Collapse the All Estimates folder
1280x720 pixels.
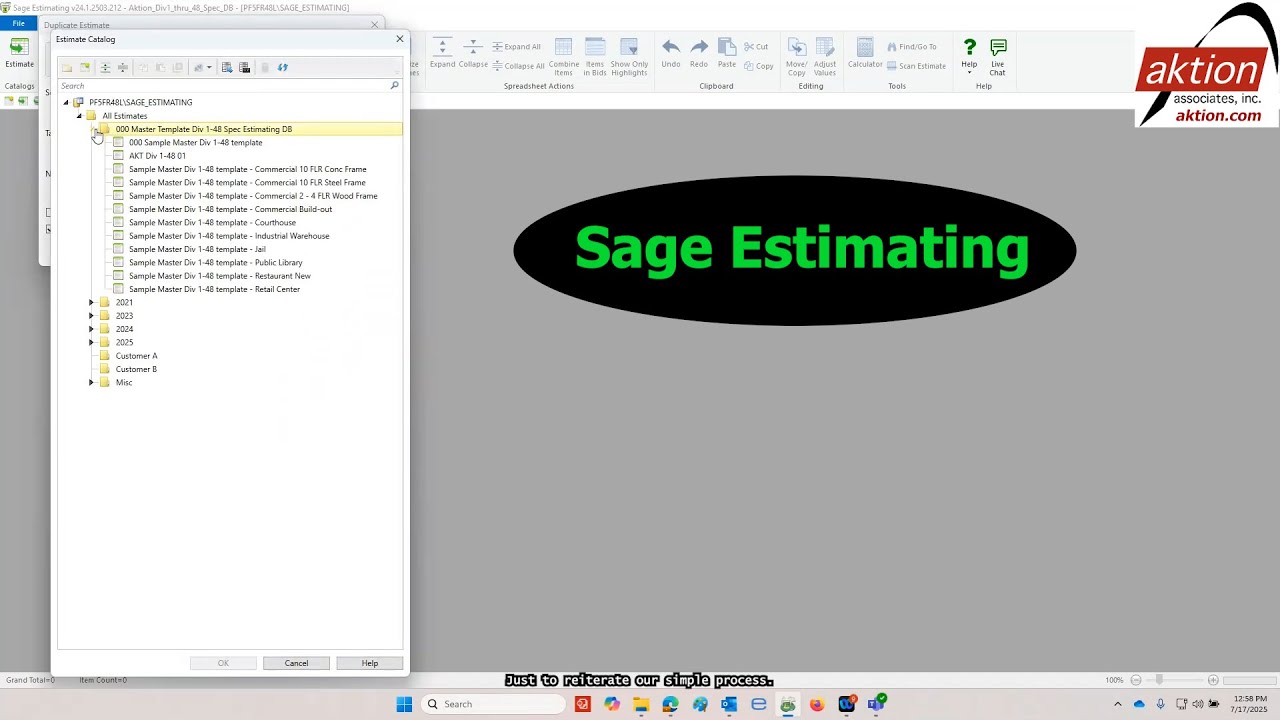pos(79,116)
